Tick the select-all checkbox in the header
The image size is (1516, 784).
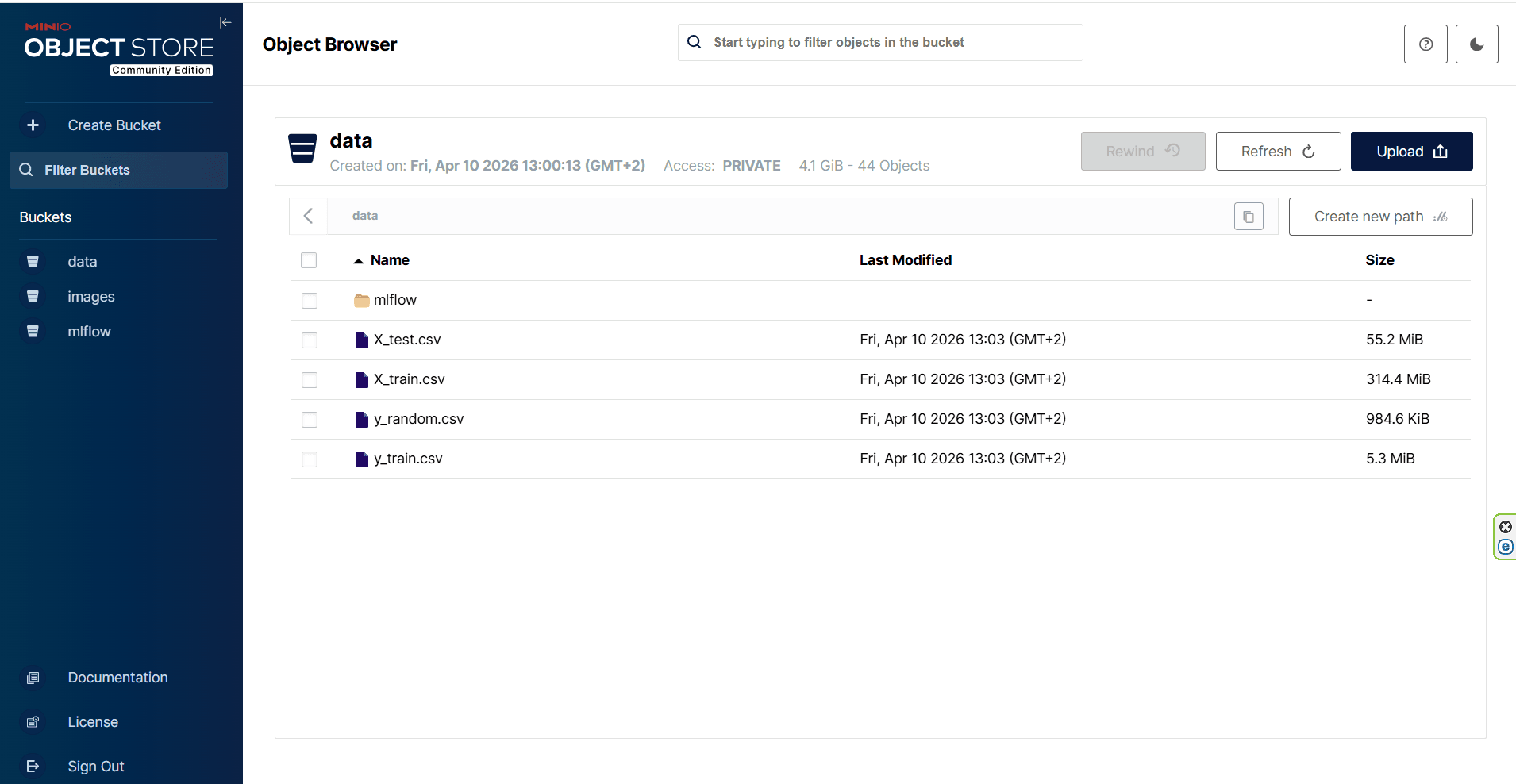coord(309,260)
